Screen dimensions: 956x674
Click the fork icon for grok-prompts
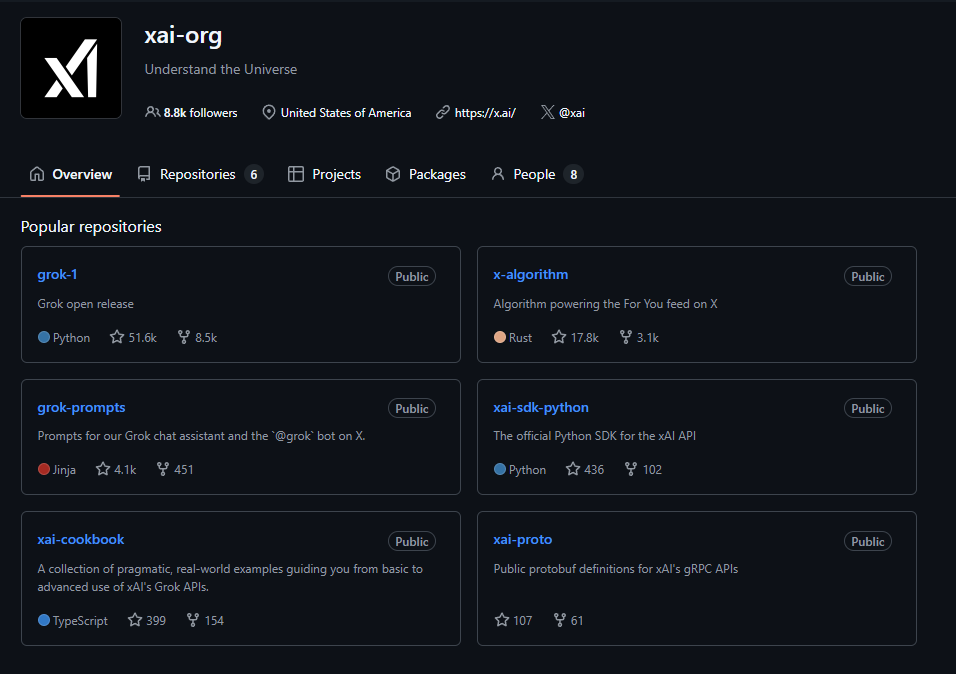coord(163,468)
